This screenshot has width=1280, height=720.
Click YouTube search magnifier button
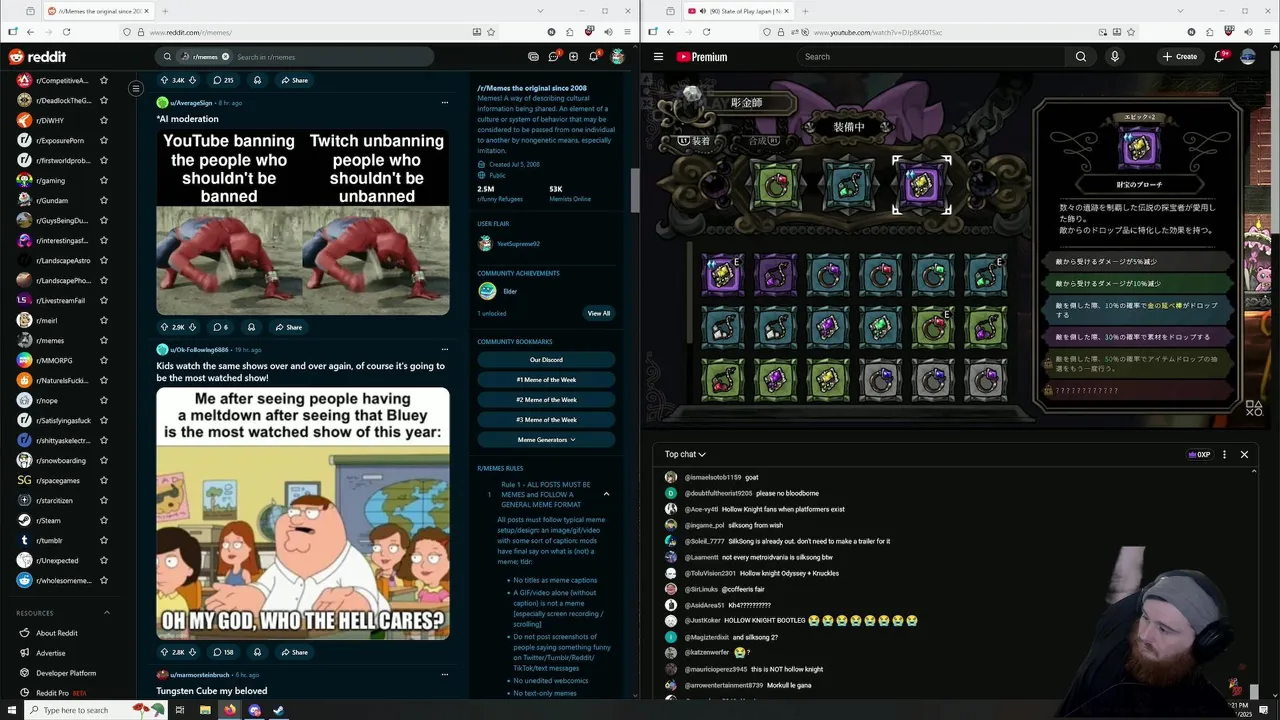(x=1081, y=57)
